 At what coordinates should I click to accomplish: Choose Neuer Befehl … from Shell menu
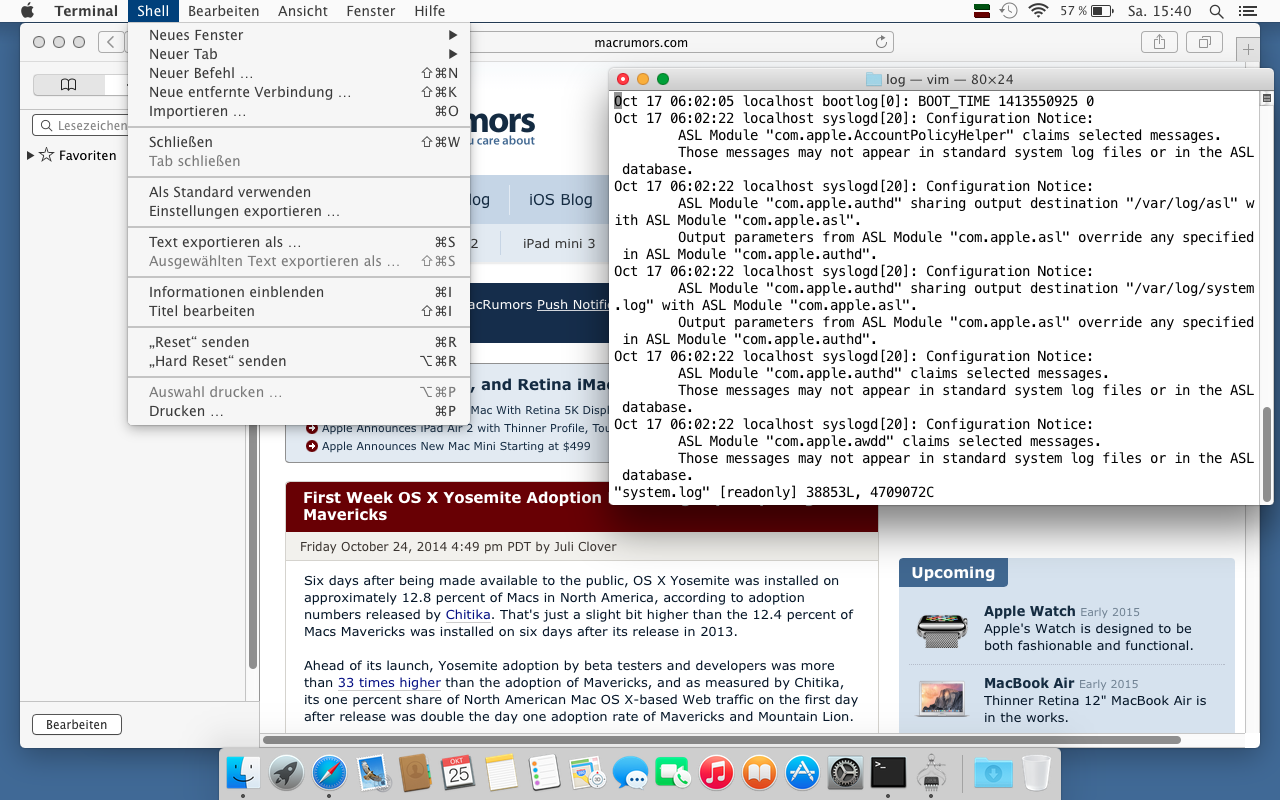click(300, 73)
